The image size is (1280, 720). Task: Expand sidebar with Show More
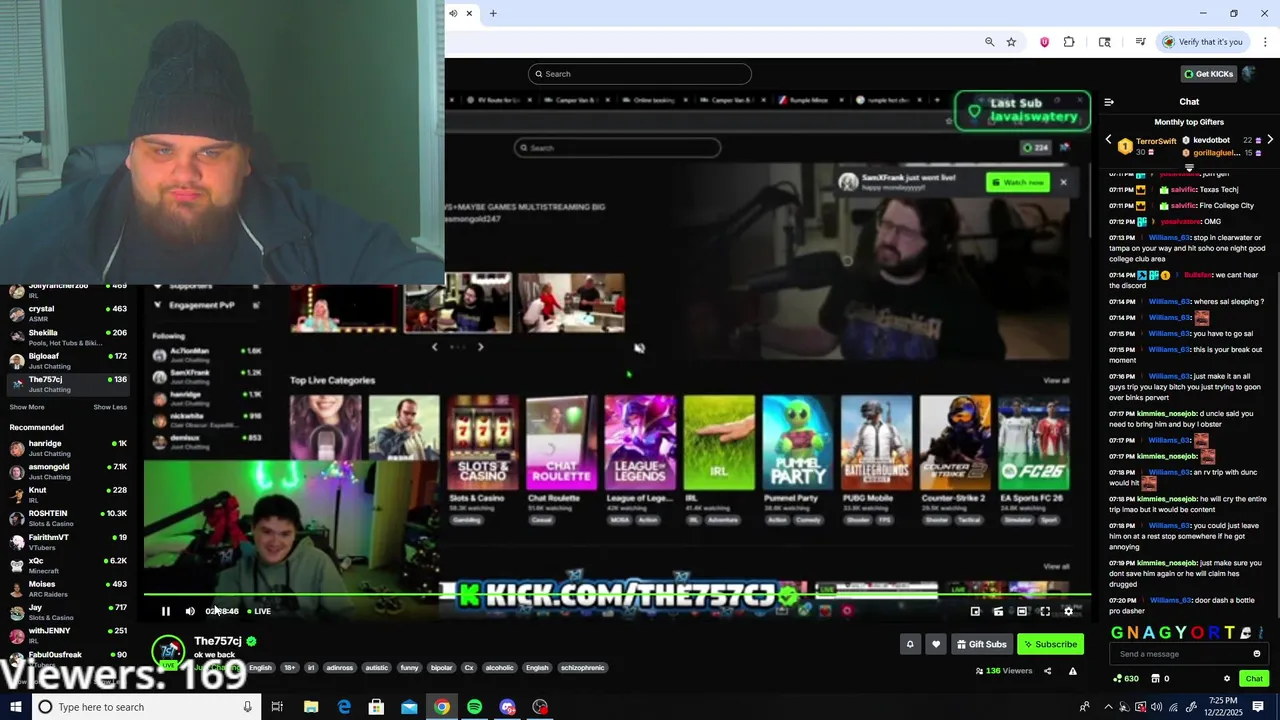coord(27,407)
